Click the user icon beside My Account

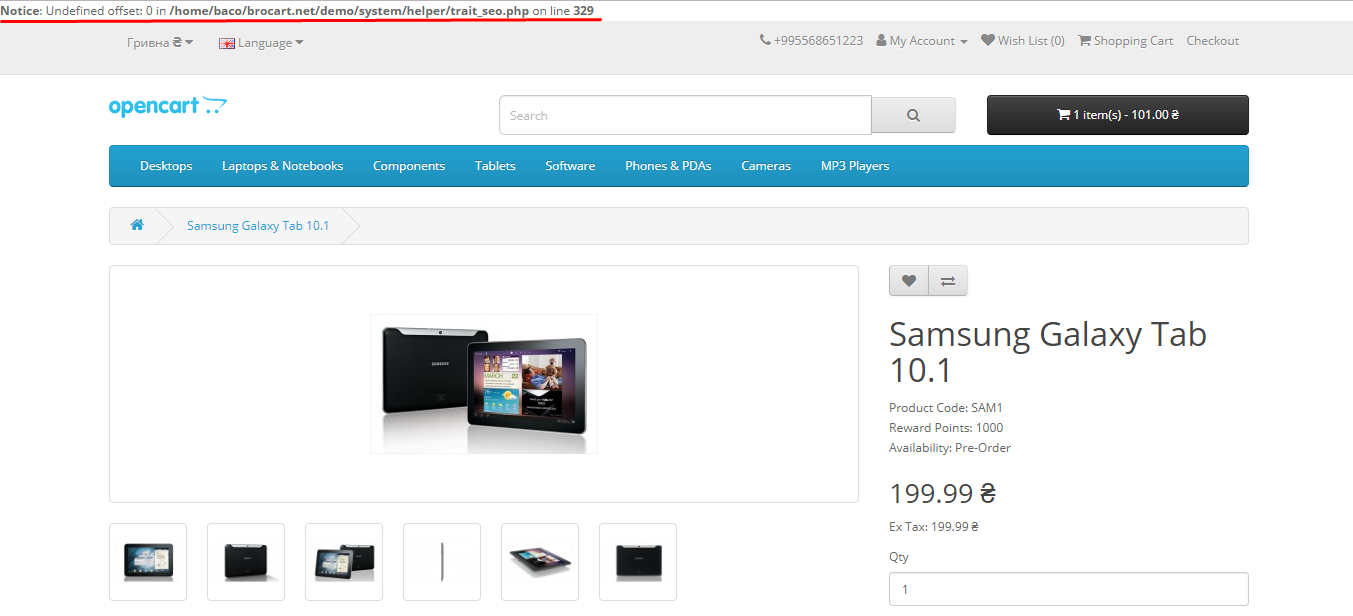[881, 41]
